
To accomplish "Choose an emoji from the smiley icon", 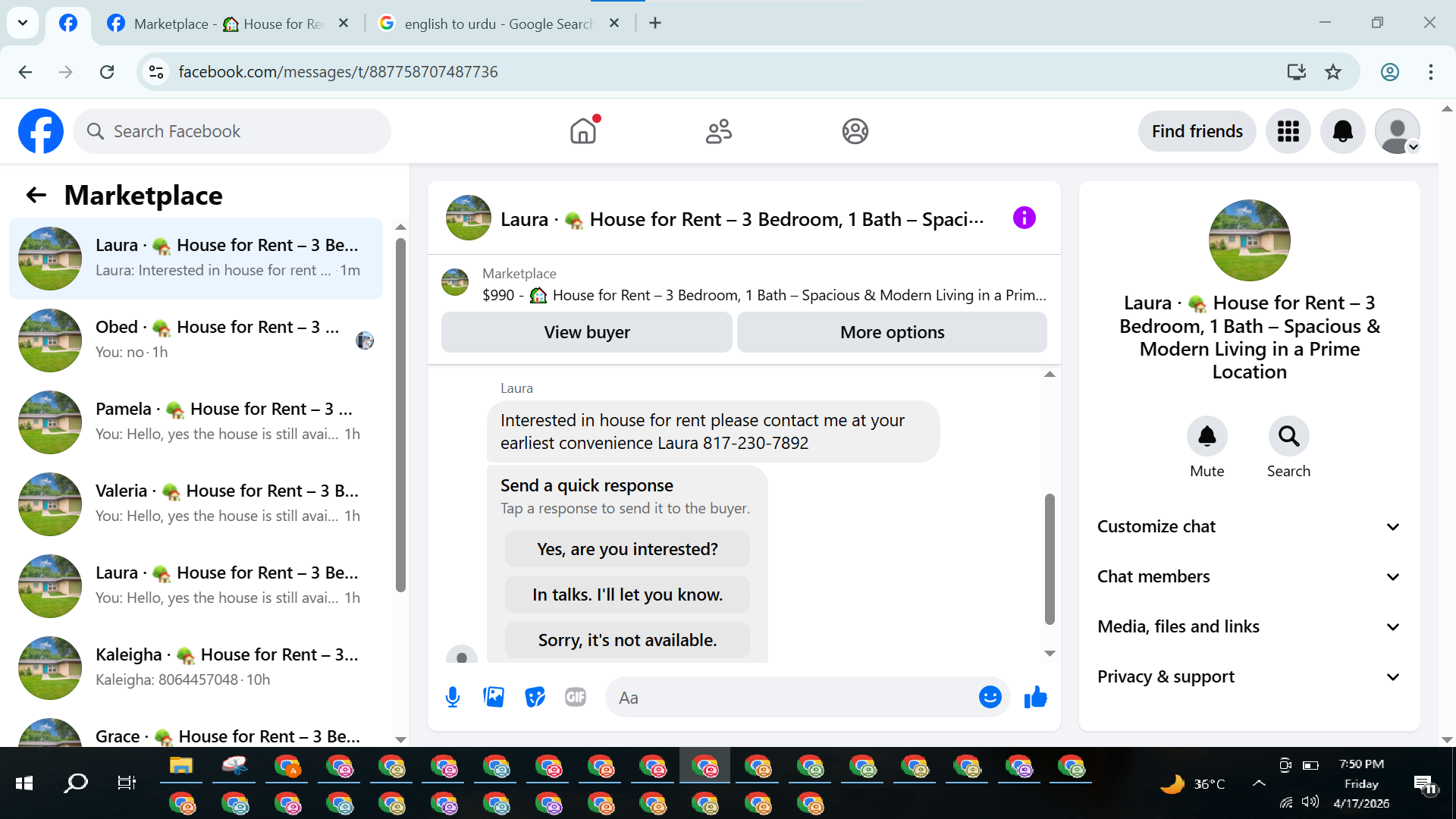I will [990, 697].
